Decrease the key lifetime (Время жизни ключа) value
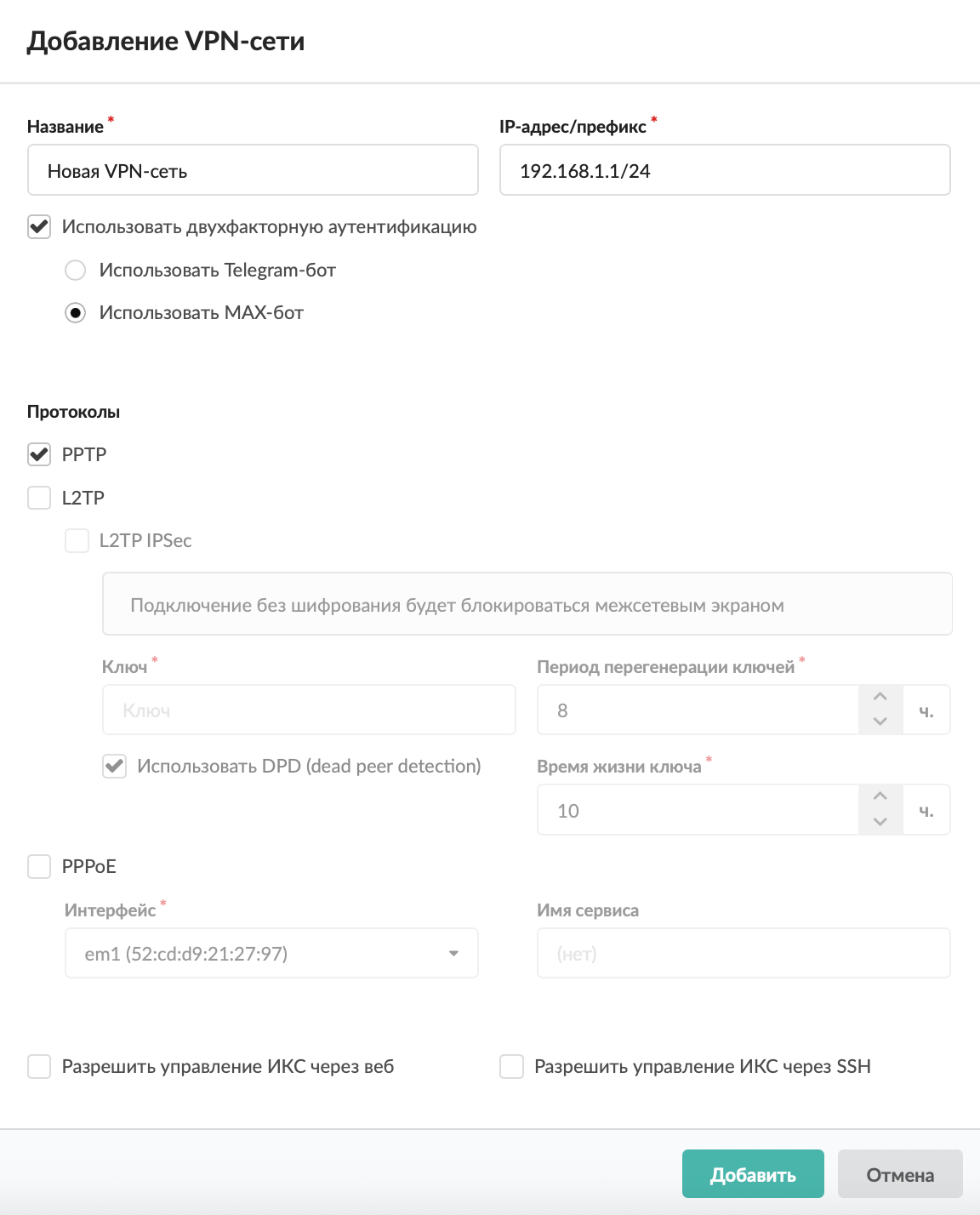Image resolution: width=980 pixels, height=1215 pixels. pos(880,821)
